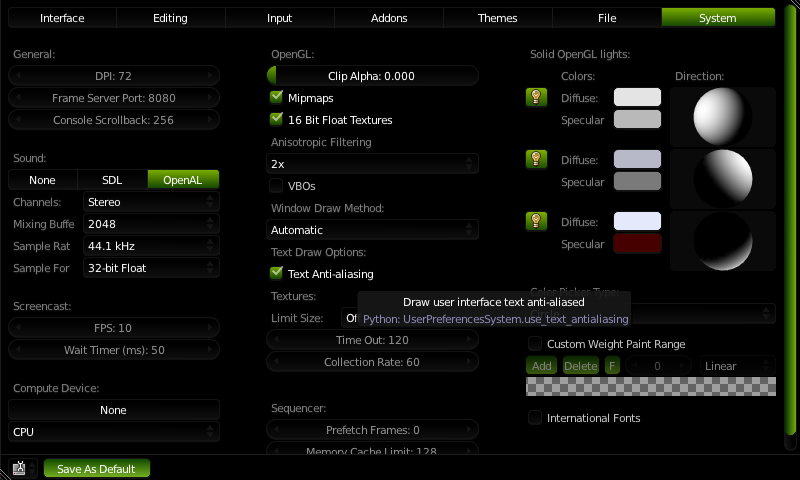
Task: Open the File preferences tab
Action: click(x=607, y=18)
